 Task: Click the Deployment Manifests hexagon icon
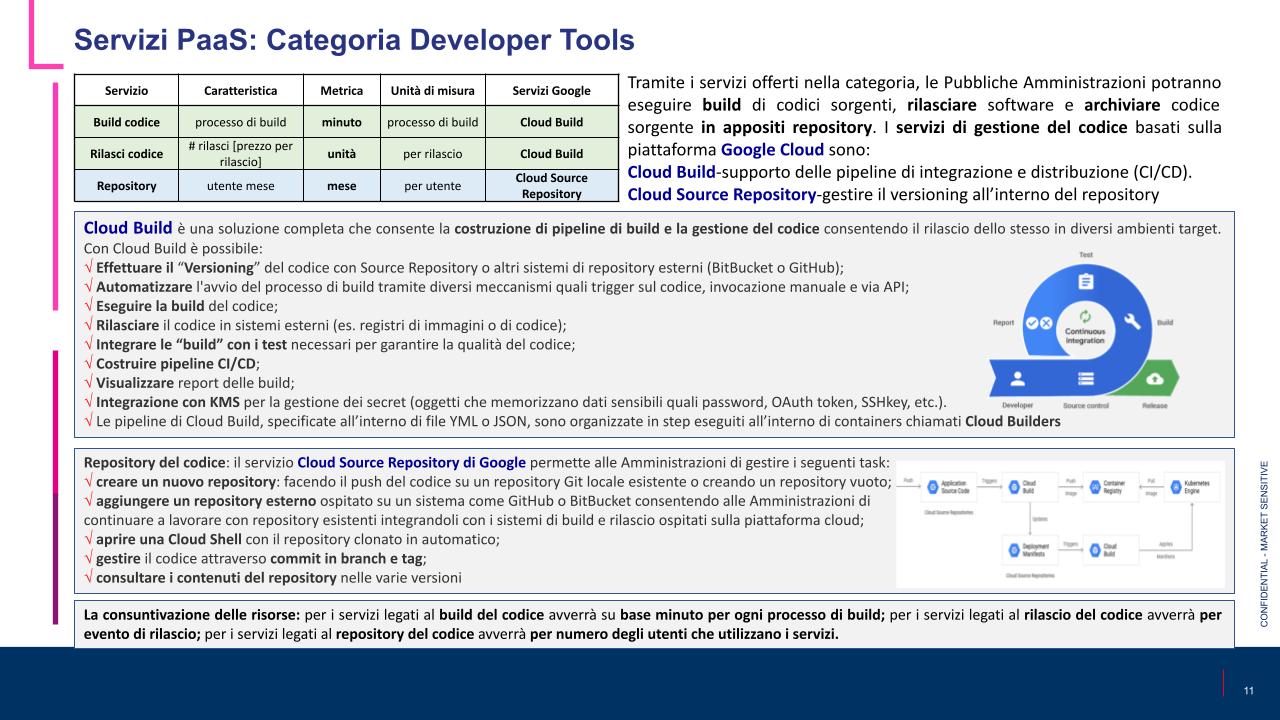[1014, 550]
